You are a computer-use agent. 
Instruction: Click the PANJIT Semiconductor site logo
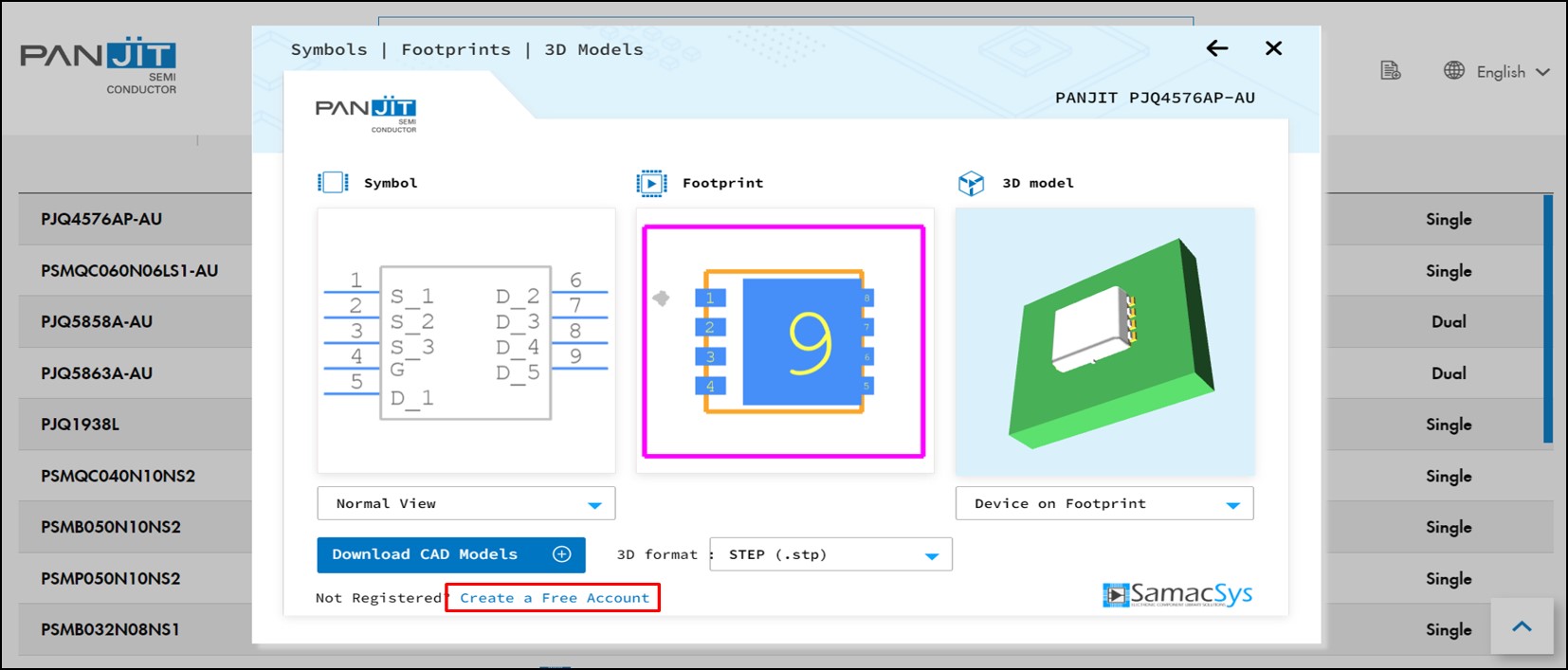(99, 67)
